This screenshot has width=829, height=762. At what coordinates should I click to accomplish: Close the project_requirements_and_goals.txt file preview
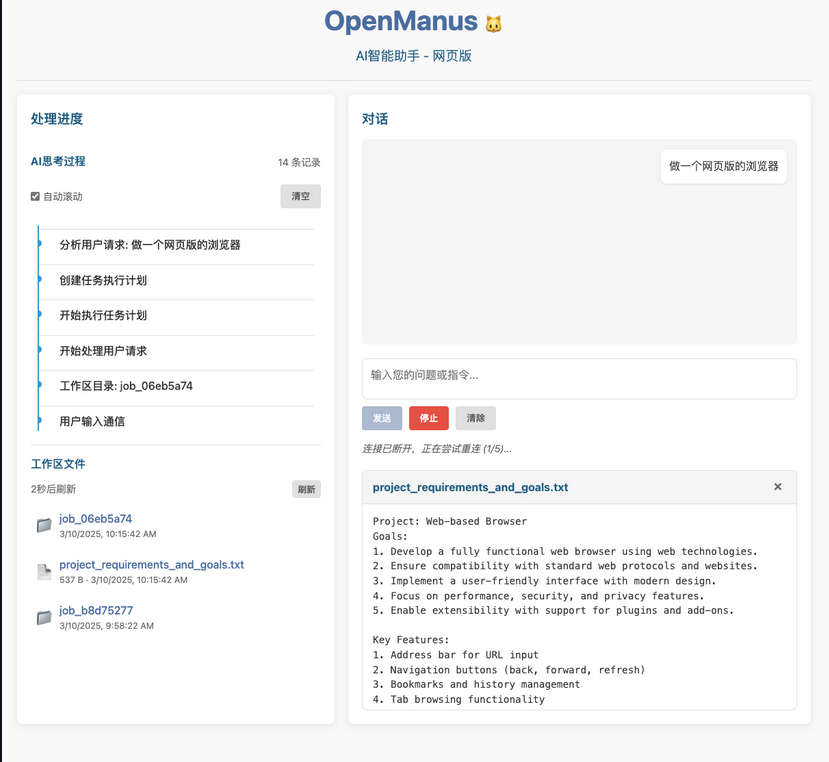coord(778,486)
